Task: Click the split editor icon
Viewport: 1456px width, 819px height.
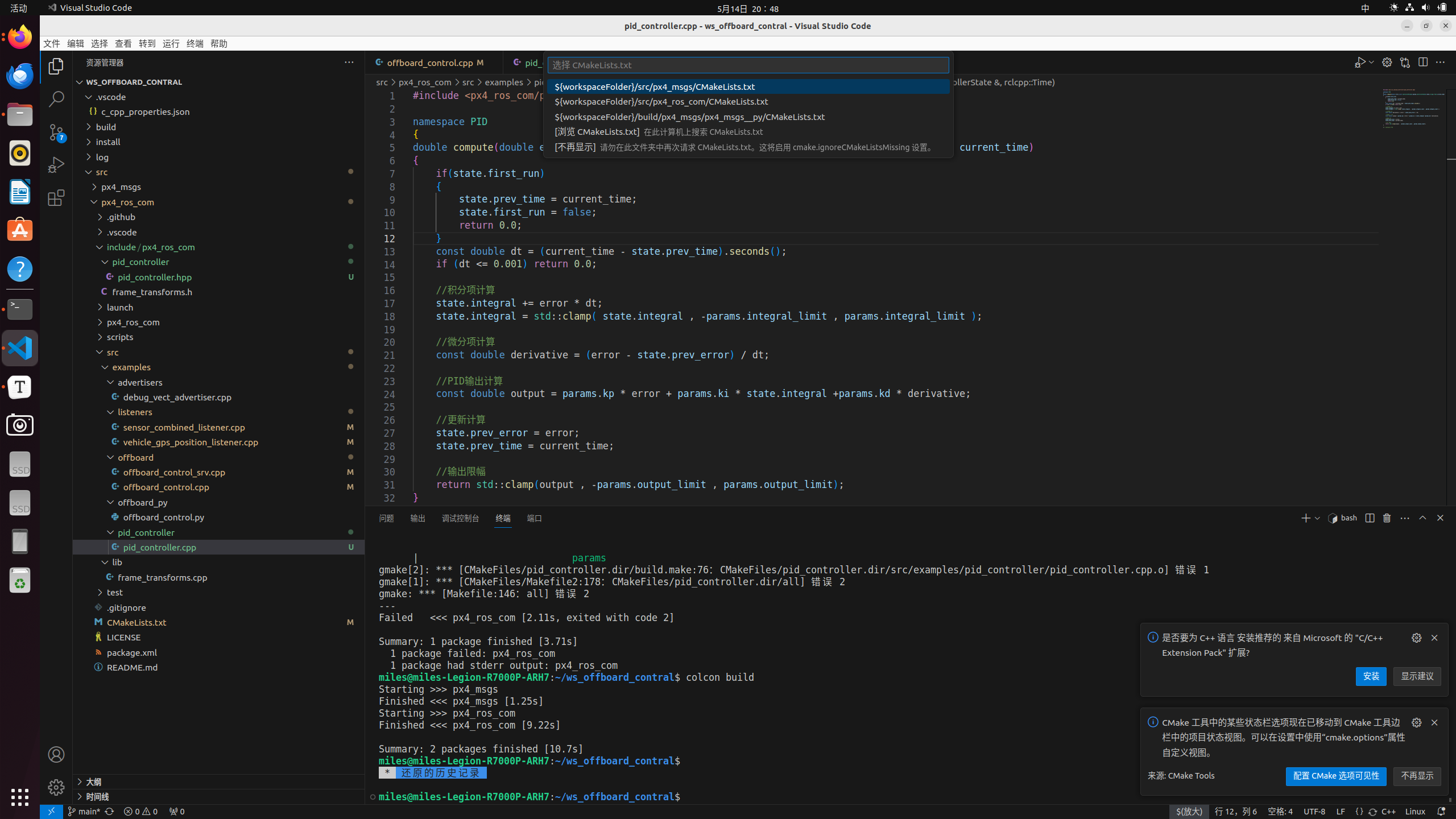Action: point(1422,62)
